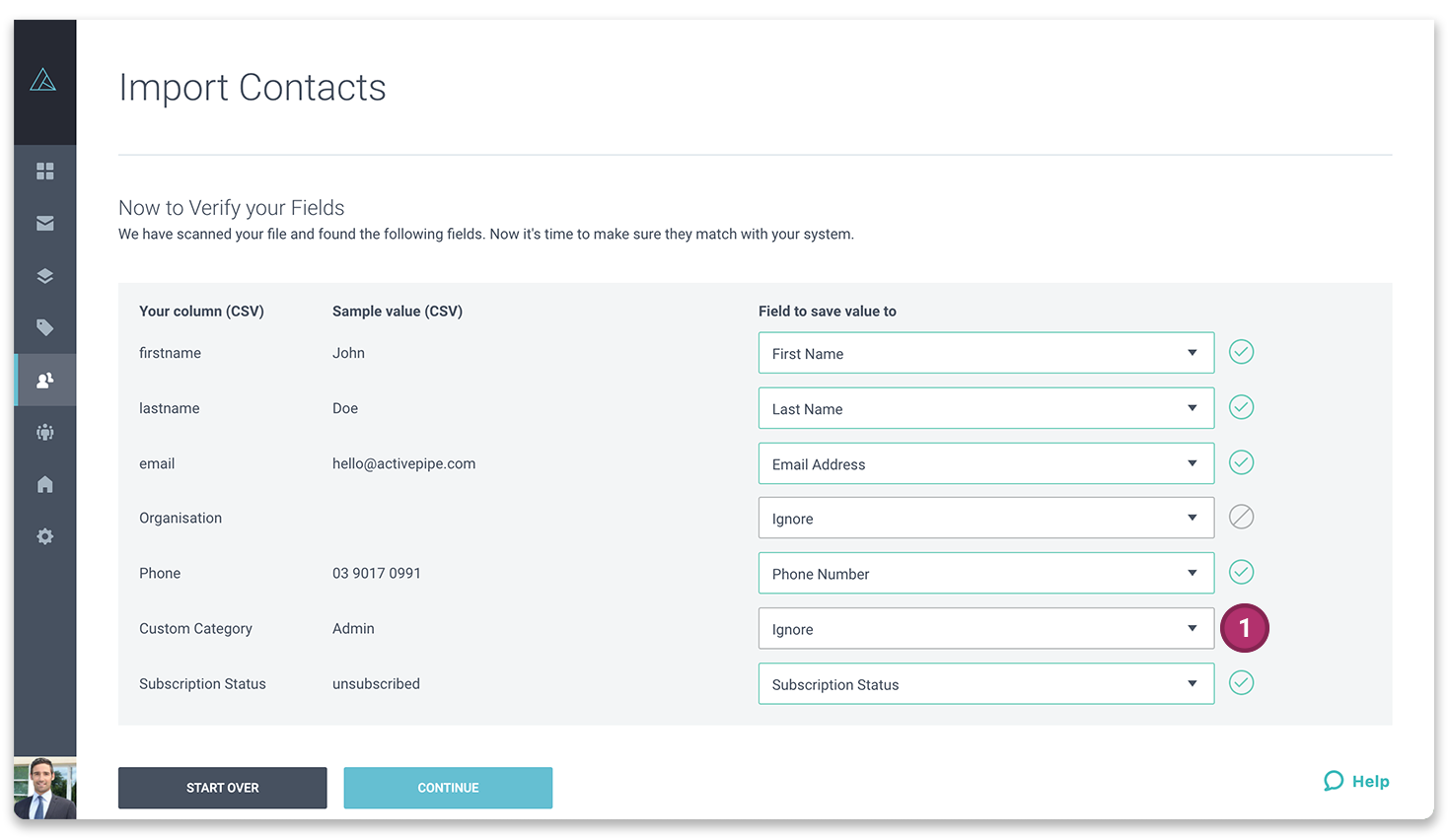Click the checkmark status for lastname row
Viewport: 1449px width, 840px height.
point(1242,407)
